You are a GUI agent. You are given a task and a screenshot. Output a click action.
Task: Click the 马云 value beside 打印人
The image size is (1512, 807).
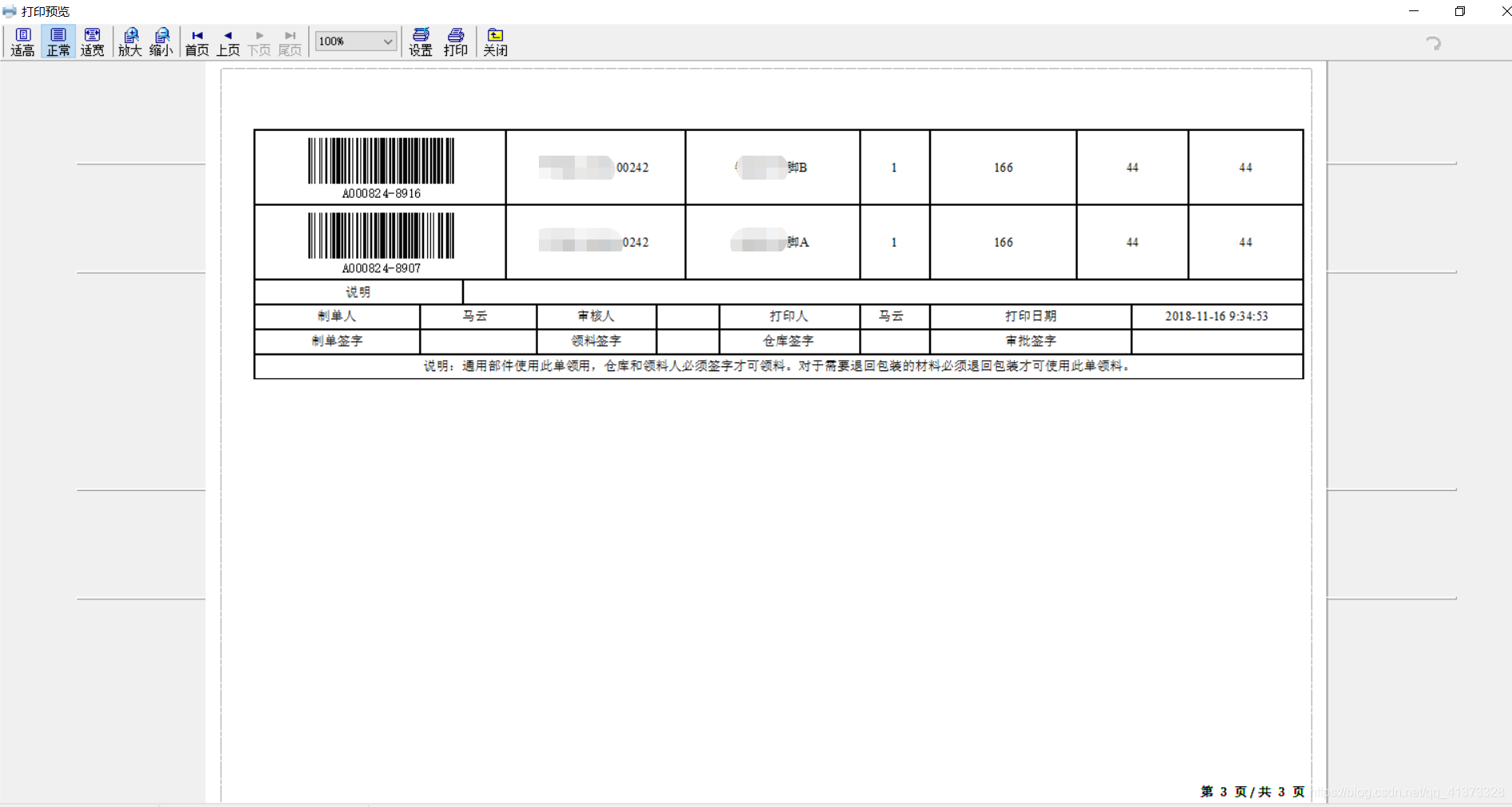891,316
